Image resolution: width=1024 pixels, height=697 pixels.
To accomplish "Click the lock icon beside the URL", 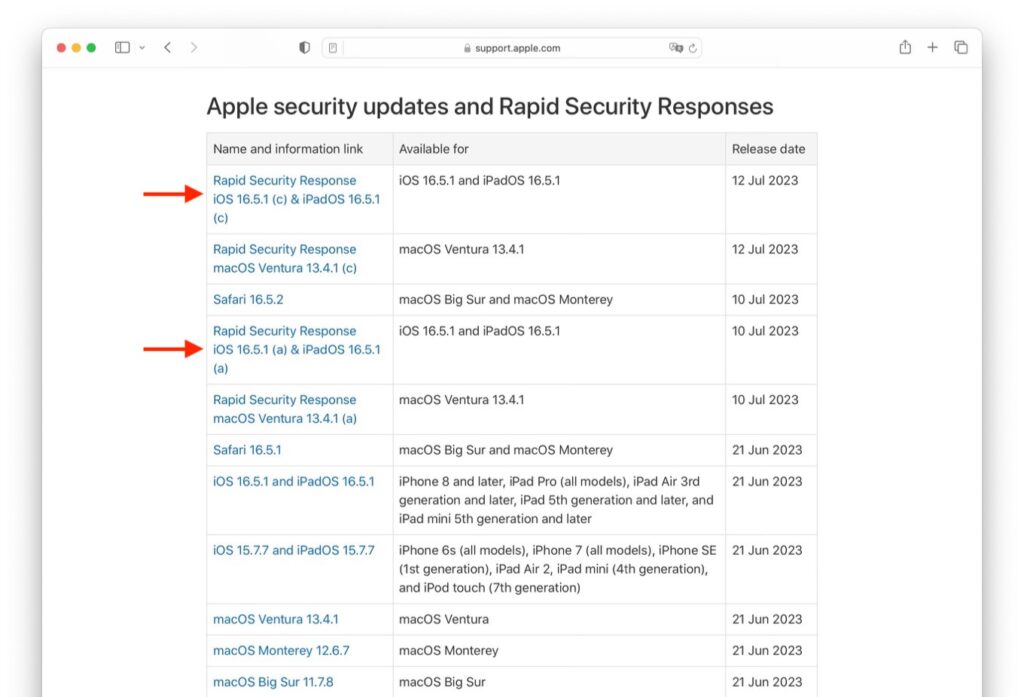I will click(467, 48).
